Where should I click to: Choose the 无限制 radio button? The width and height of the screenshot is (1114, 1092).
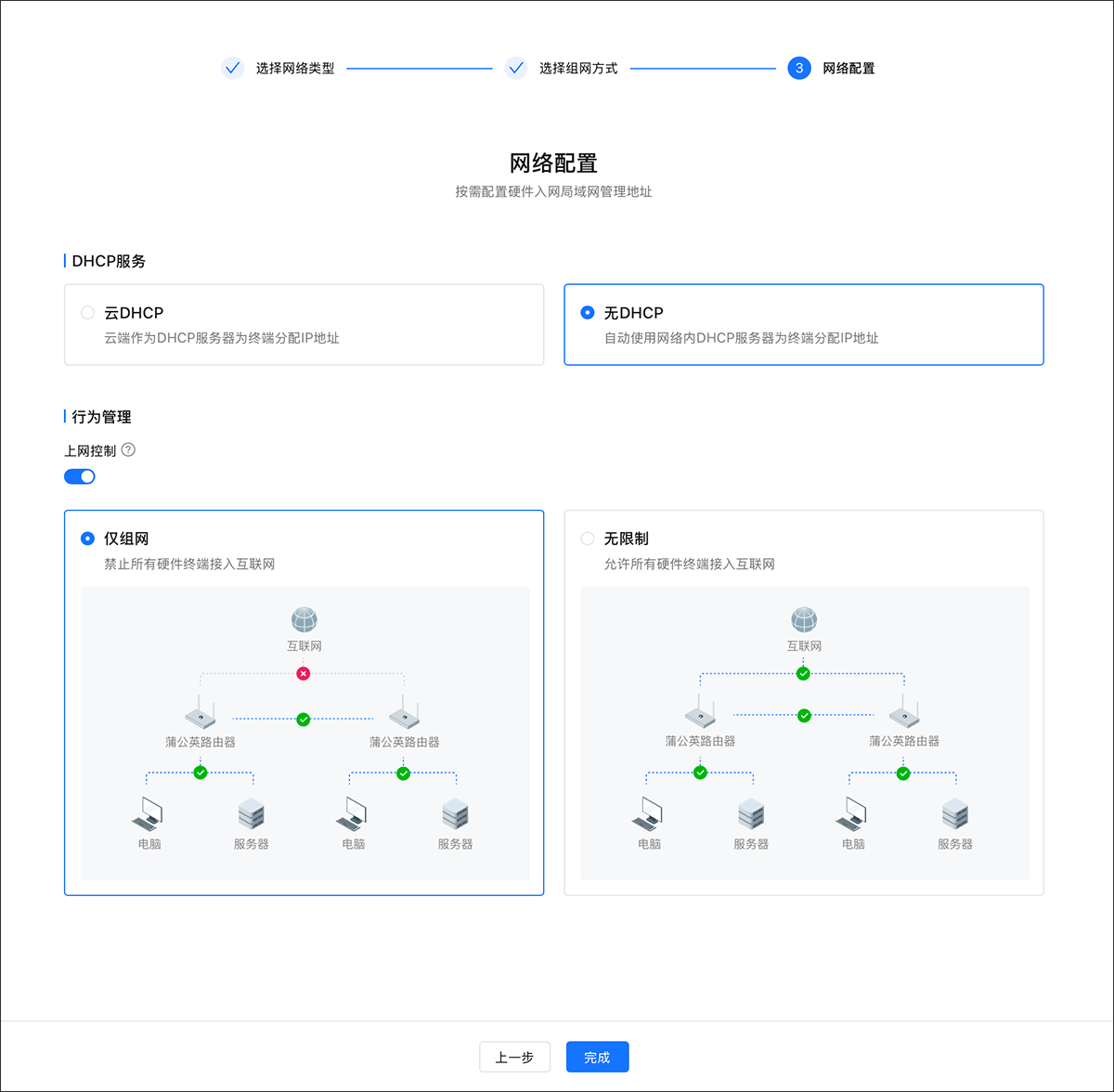[x=588, y=539]
